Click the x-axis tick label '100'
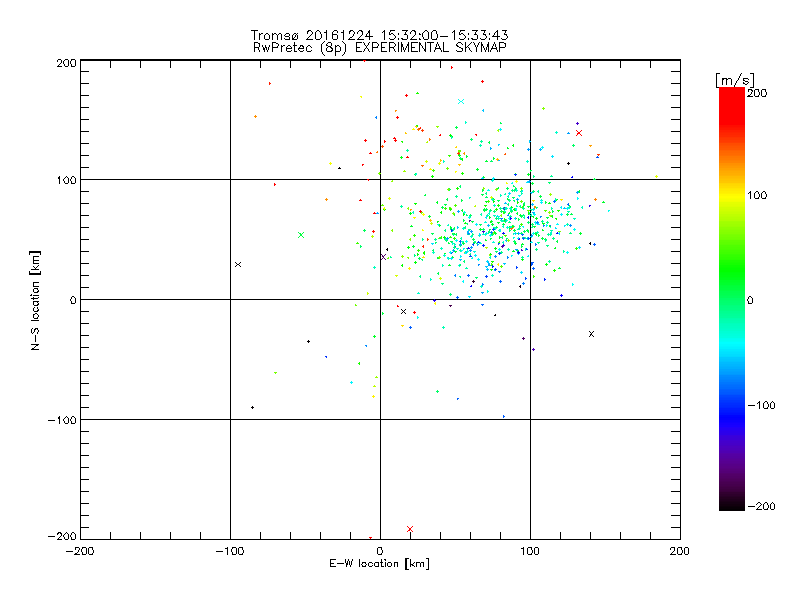Viewport: 800px width, 600px height. tap(530, 552)
